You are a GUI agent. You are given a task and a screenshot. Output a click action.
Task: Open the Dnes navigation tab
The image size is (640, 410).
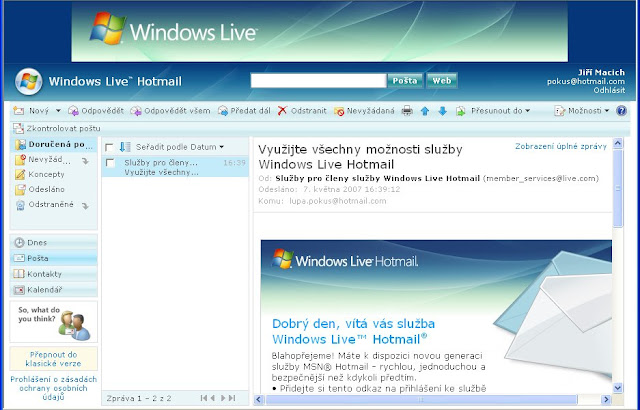(x=53, y=242)
